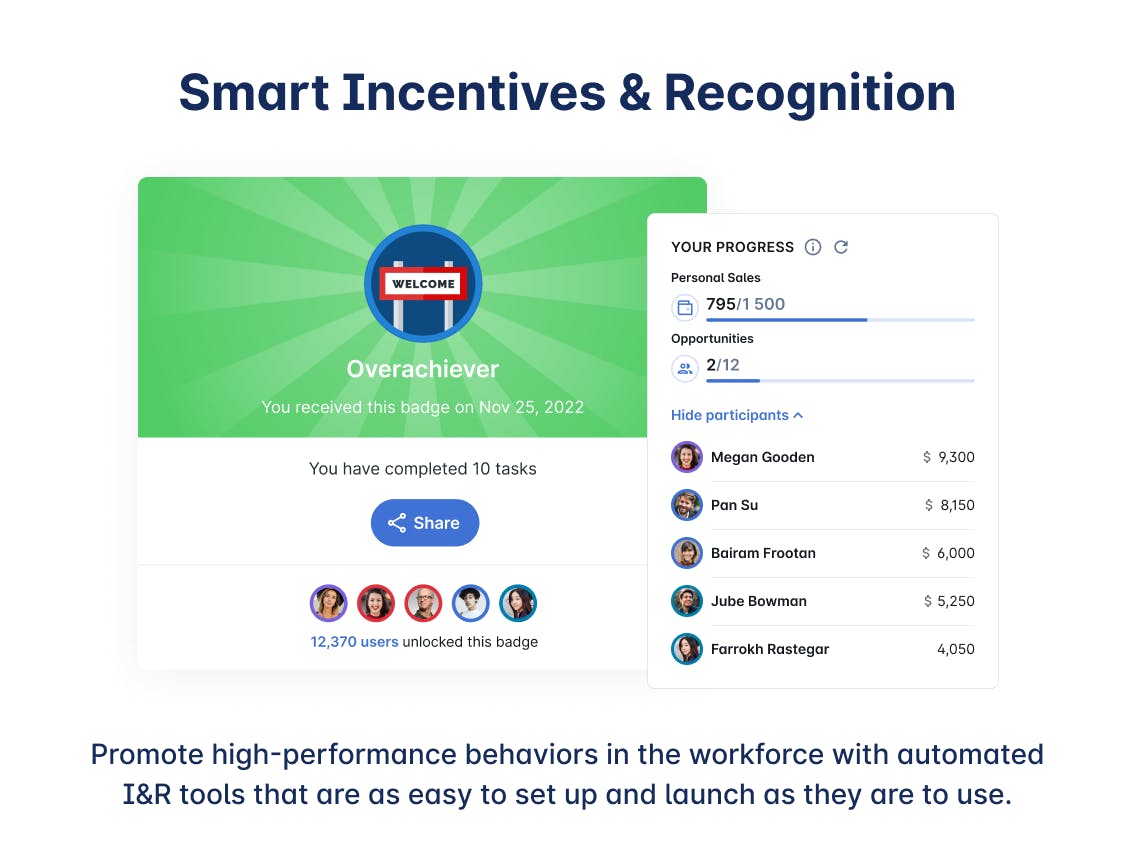The image size is (1136, 864).
Task: Click Pan Su's avatar
Action: tap(687, 505)
